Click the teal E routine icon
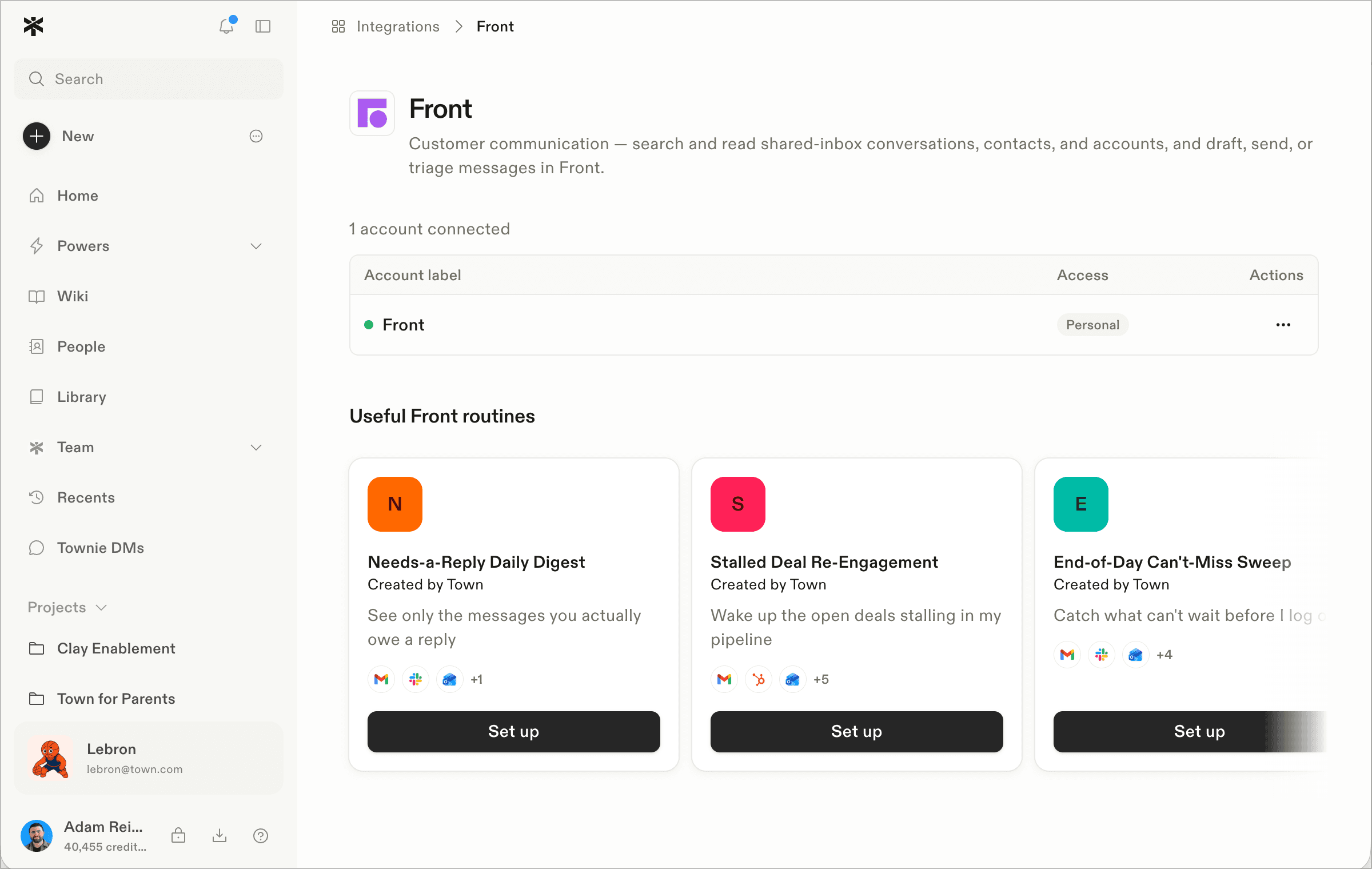Image resolution: width=1372 pixels, height=869 pixels. (x=1081, y=504)
